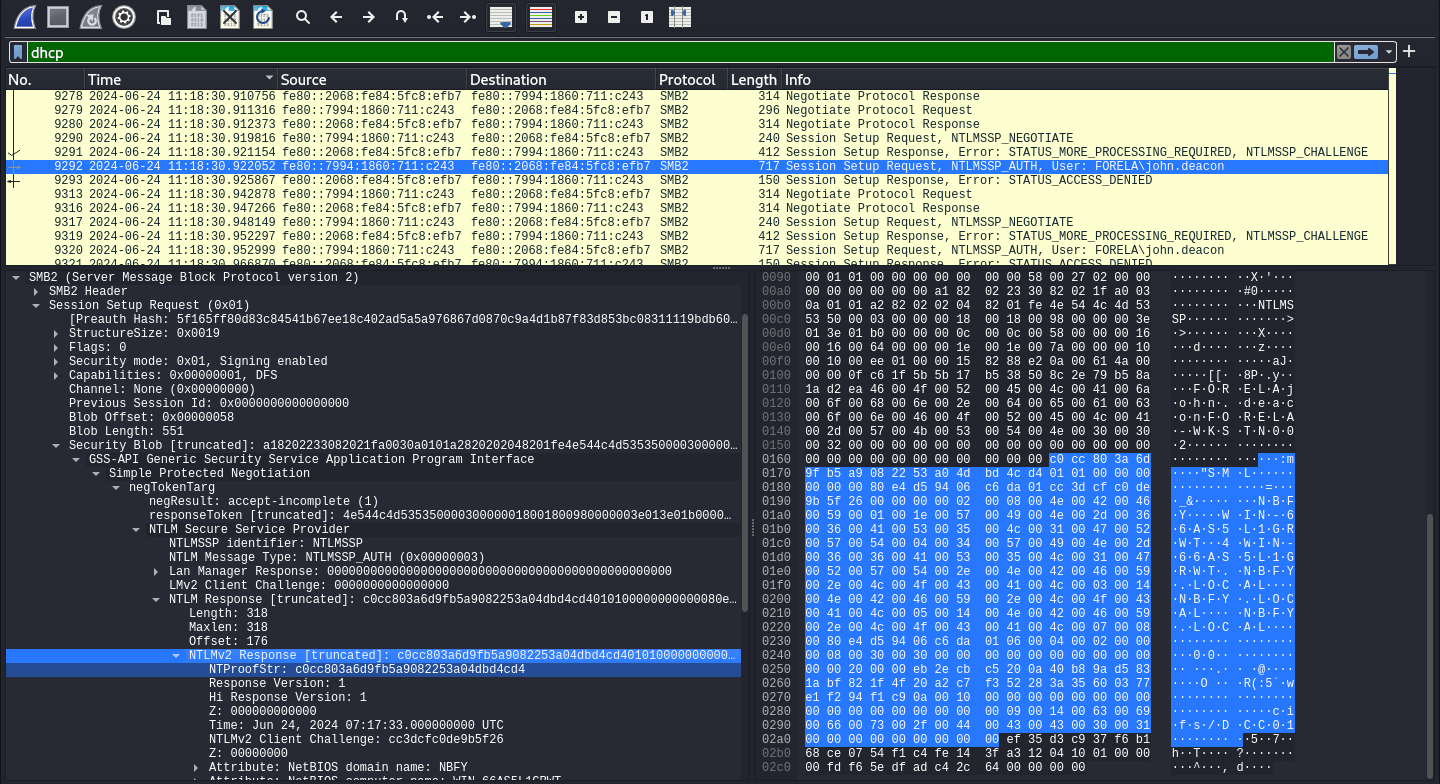
Task: Zoom out the main window text
Action: [614, 17]
